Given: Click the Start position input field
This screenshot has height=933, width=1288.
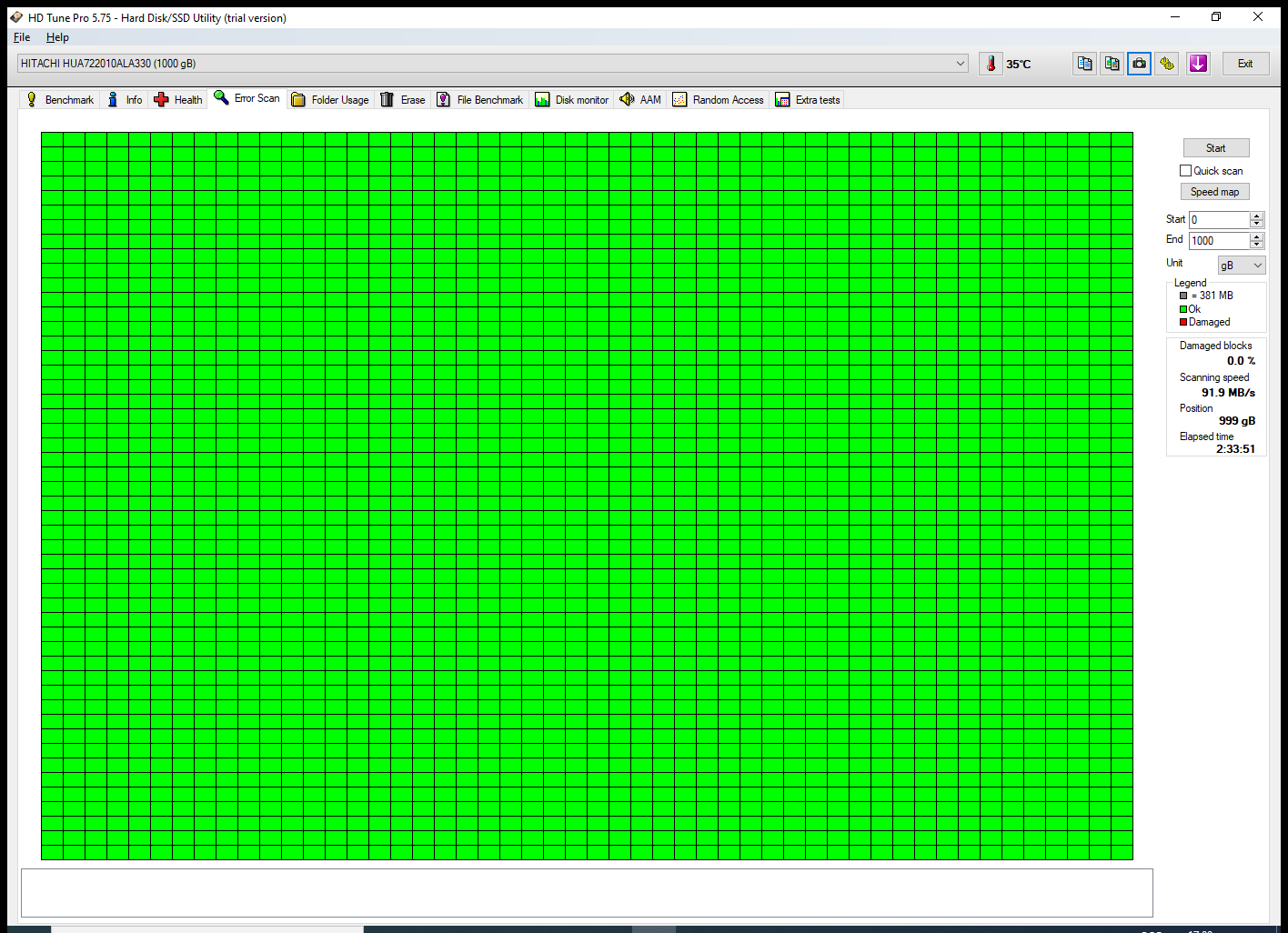Looking at the screenshot, I should (1219, 220).
